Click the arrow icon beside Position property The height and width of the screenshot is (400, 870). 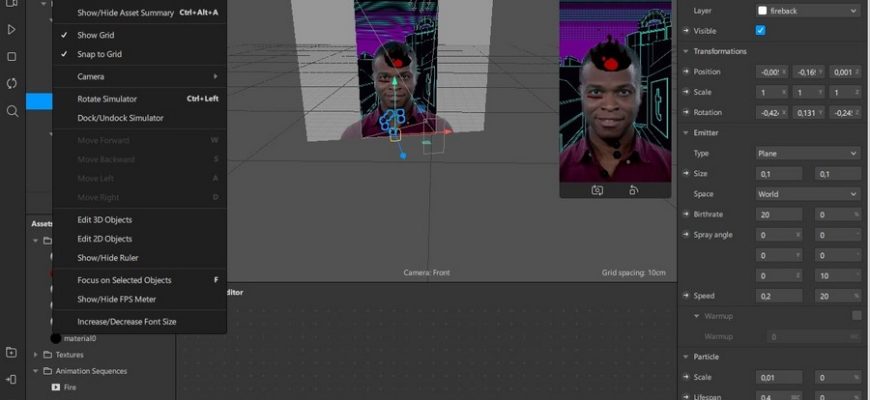point(686,72)
